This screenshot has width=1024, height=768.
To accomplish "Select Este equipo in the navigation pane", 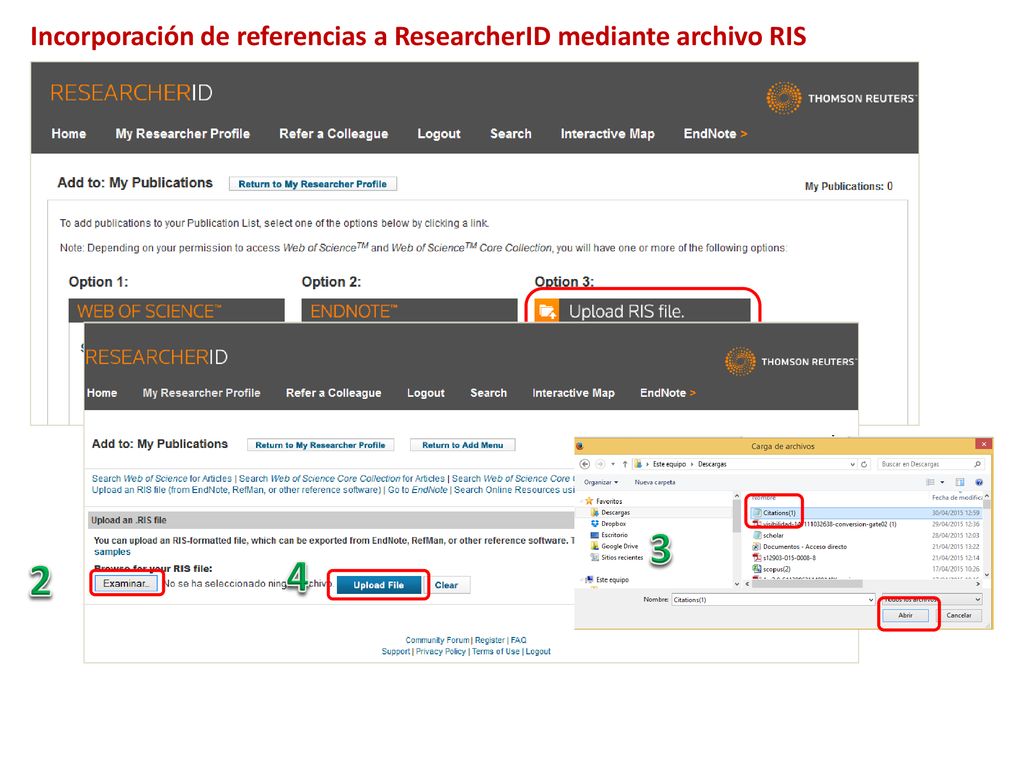I will (607, 579).
